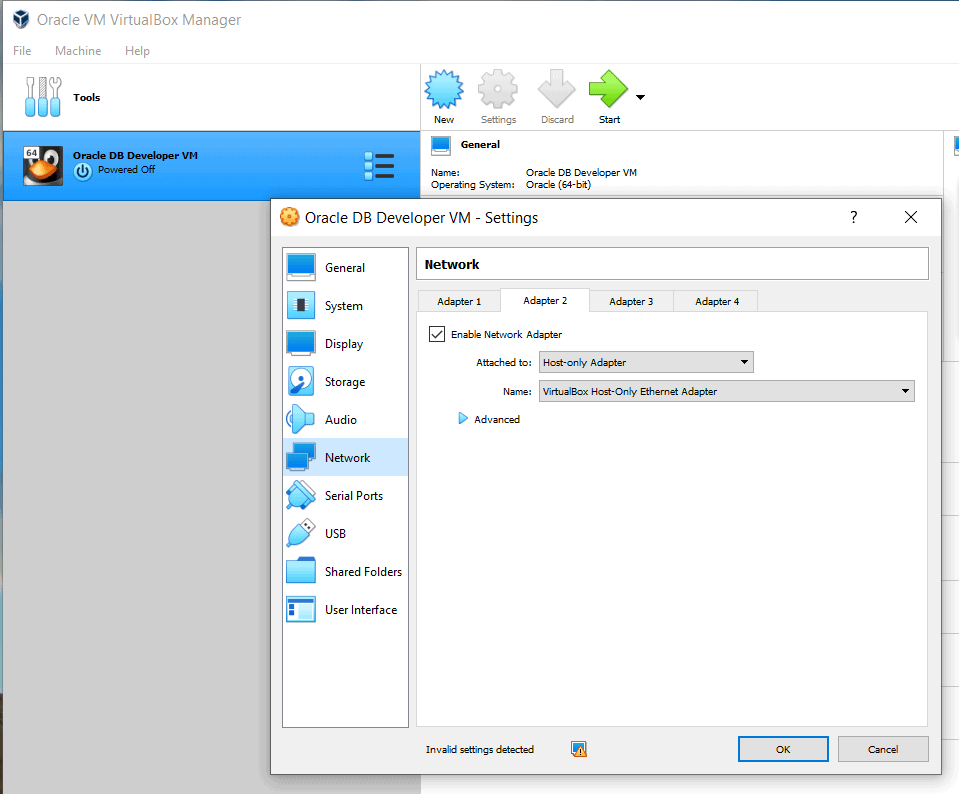Switch to Adapter 2 tab
The image size is (959, 794).
[545, 300]
